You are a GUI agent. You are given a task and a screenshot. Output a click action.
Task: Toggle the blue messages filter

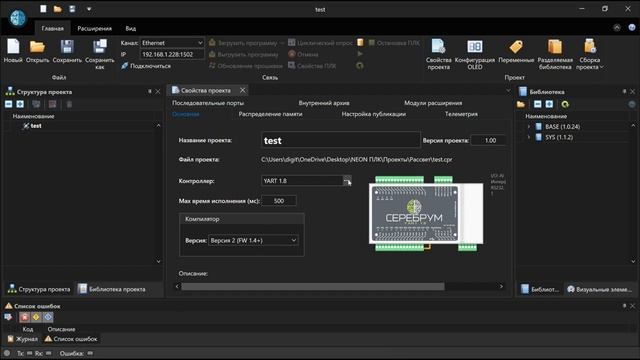(x=48, y=317)
